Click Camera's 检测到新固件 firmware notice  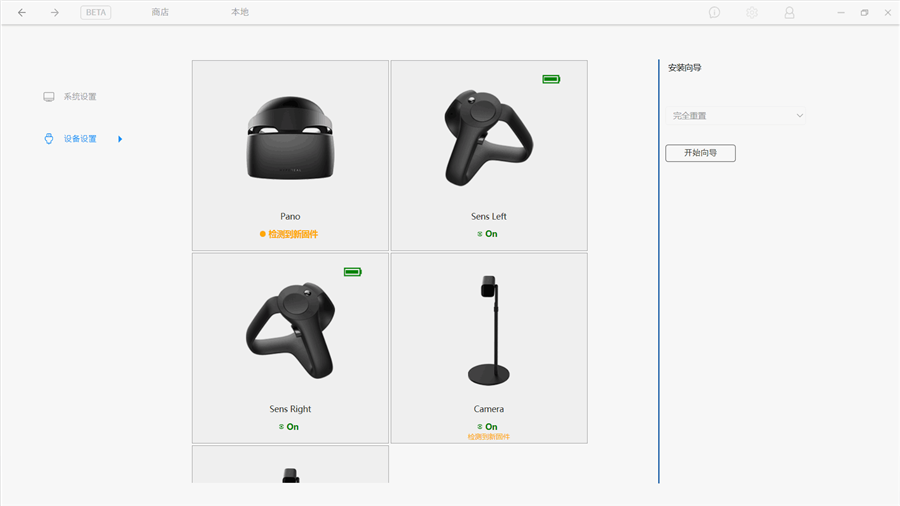pos(489,437)
